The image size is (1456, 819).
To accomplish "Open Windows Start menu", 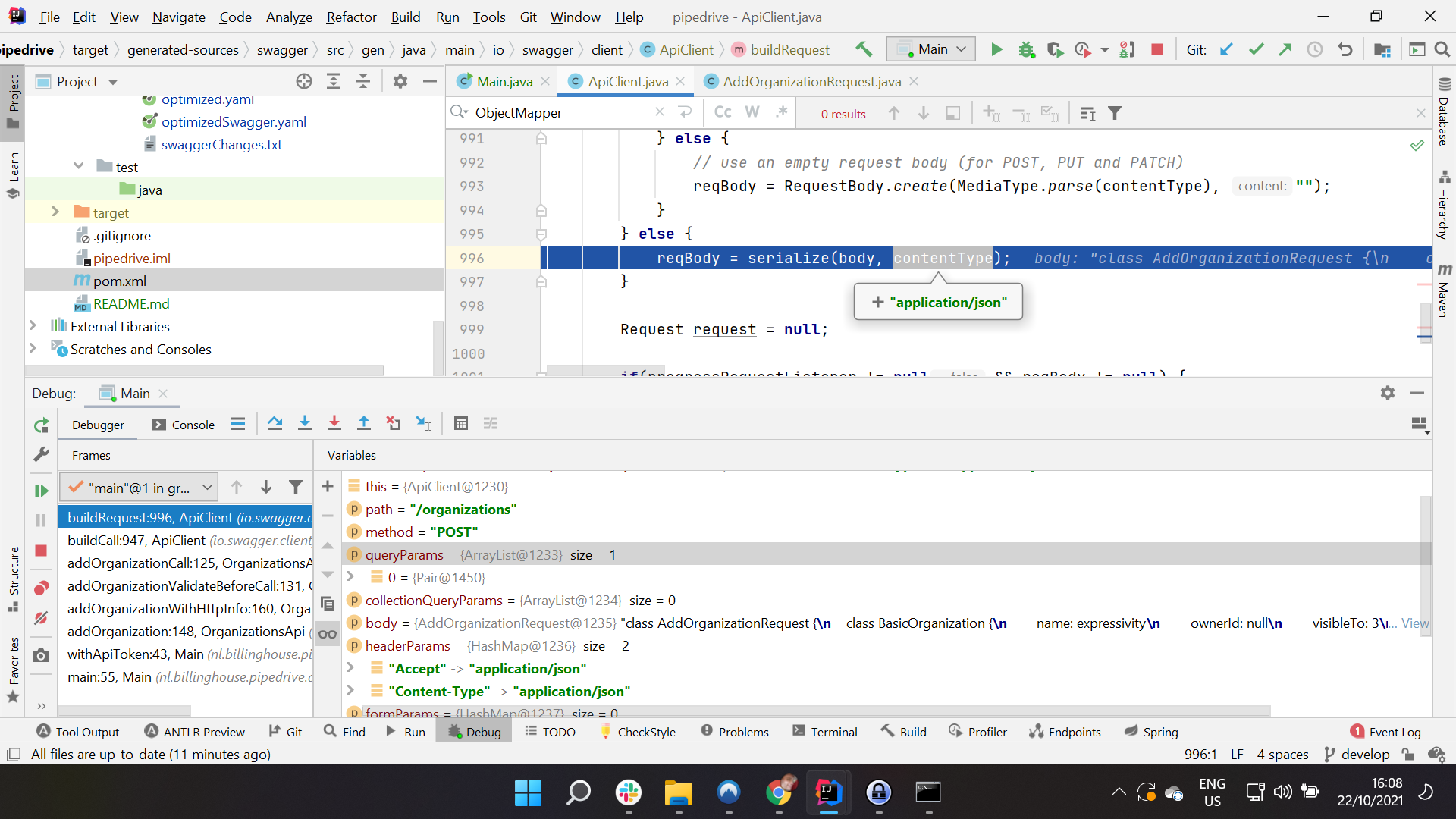I will [x=528, y=793].
